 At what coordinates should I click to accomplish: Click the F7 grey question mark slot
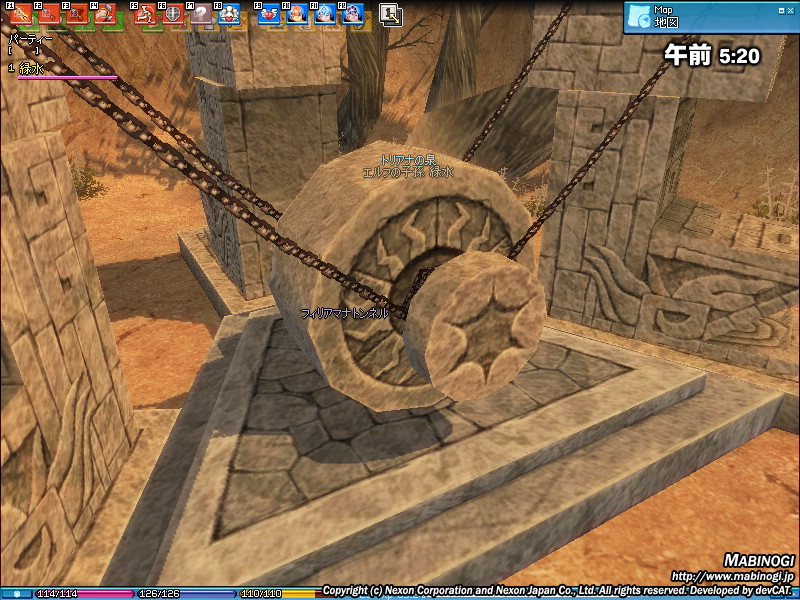pyautogui.click(x=201, y=14)
